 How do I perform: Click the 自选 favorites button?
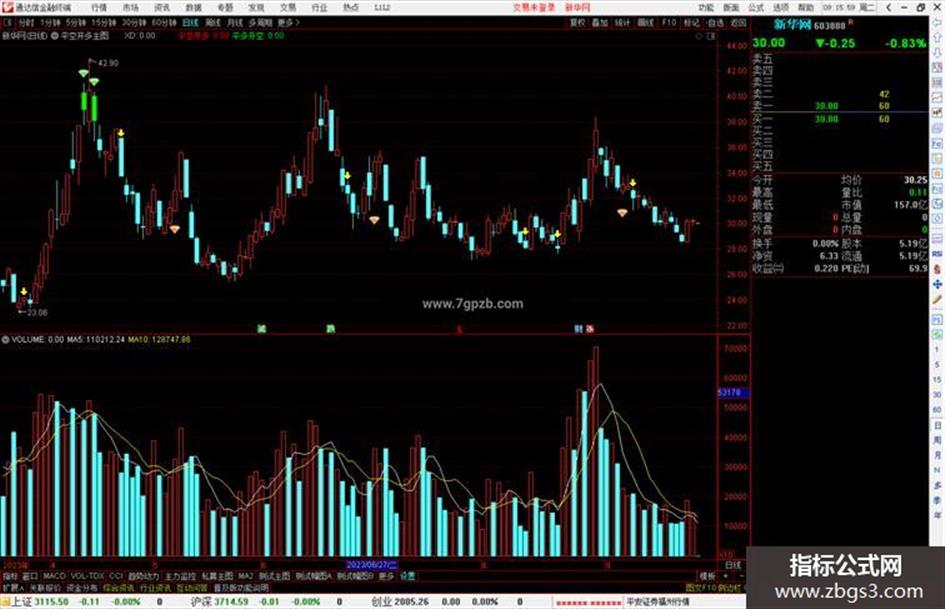coord(715,22)
